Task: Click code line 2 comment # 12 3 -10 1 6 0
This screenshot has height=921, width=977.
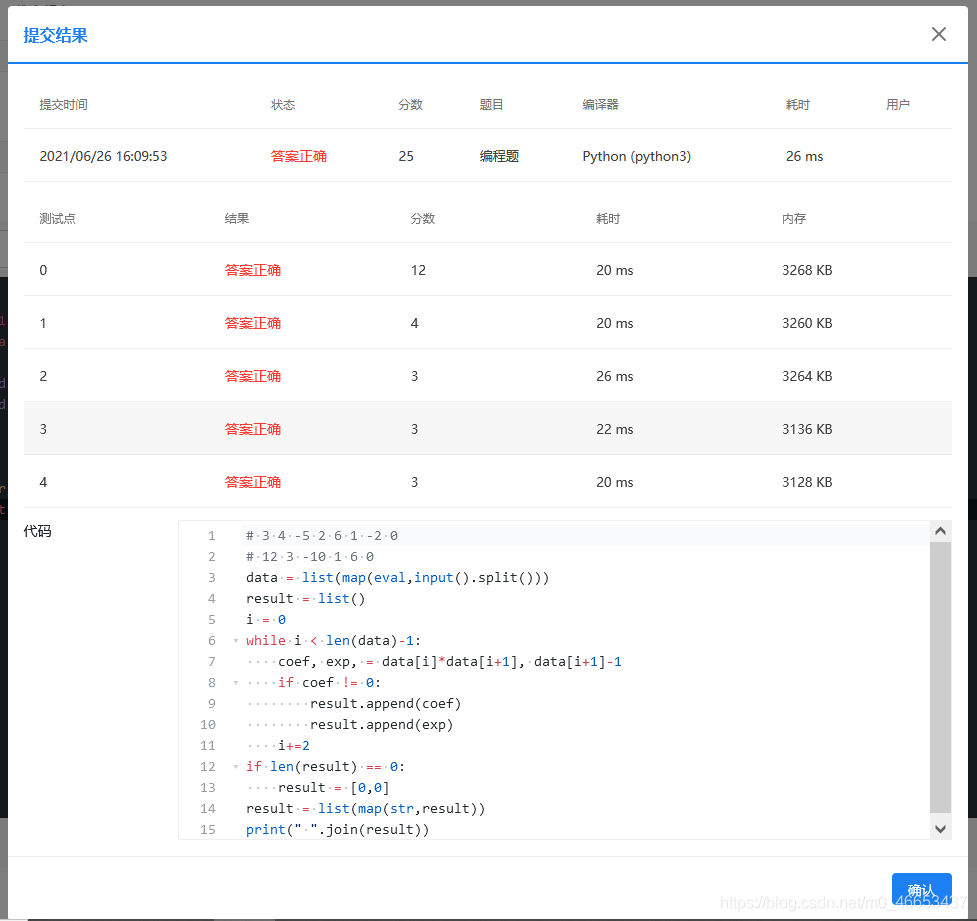Action: click(310, 557)
